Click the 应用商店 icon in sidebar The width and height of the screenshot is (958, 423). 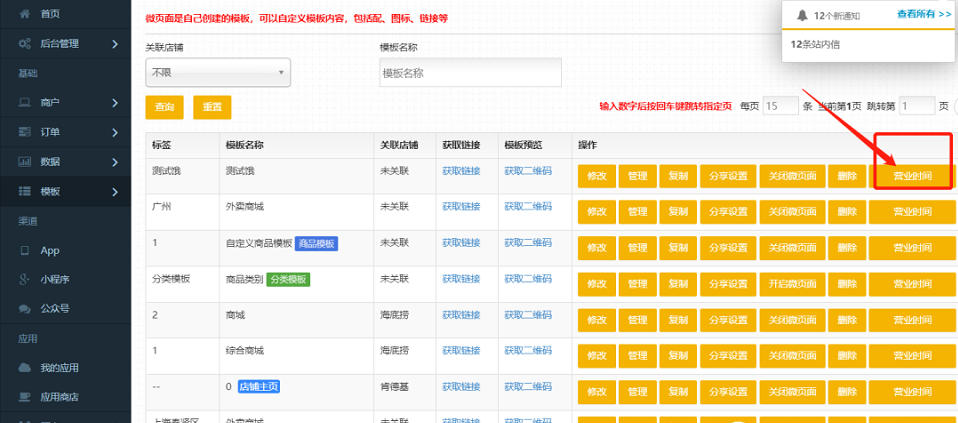click(24, 397)
